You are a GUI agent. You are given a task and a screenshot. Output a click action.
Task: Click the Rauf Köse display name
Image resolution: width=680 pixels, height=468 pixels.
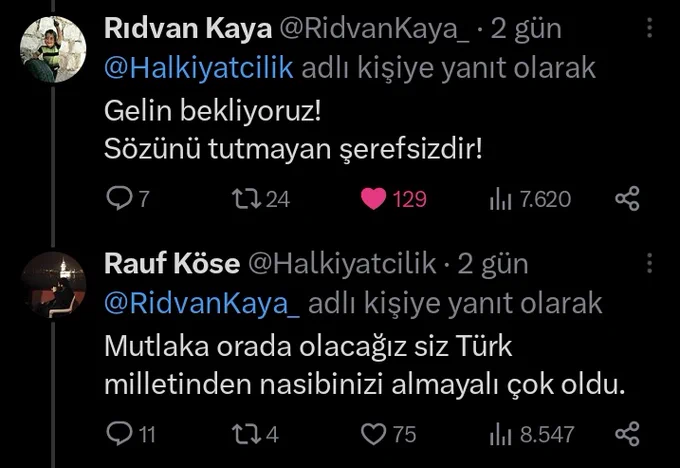click(x=171, y=264)
